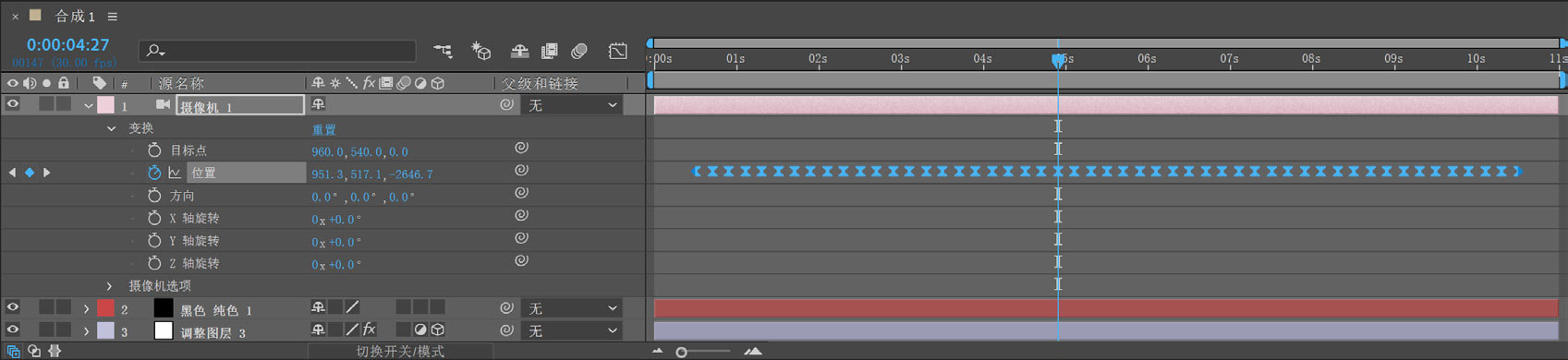
Task: Collapse the 变换 property group
Action: [111, 128]
